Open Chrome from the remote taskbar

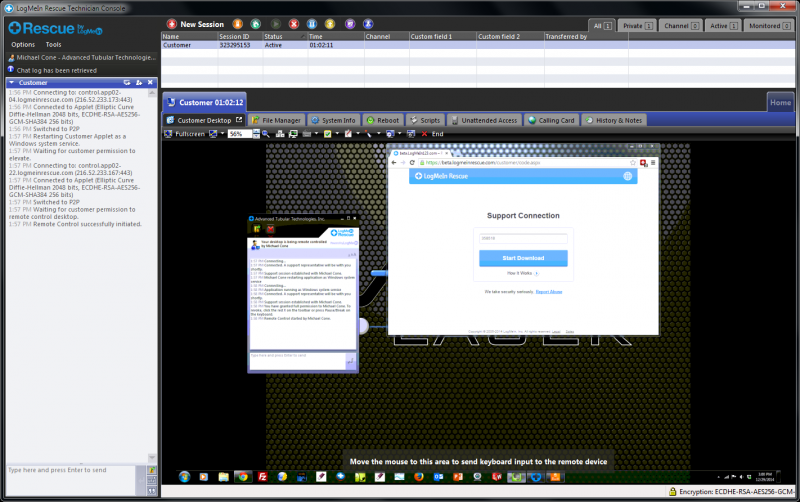[x=243, y=476]
